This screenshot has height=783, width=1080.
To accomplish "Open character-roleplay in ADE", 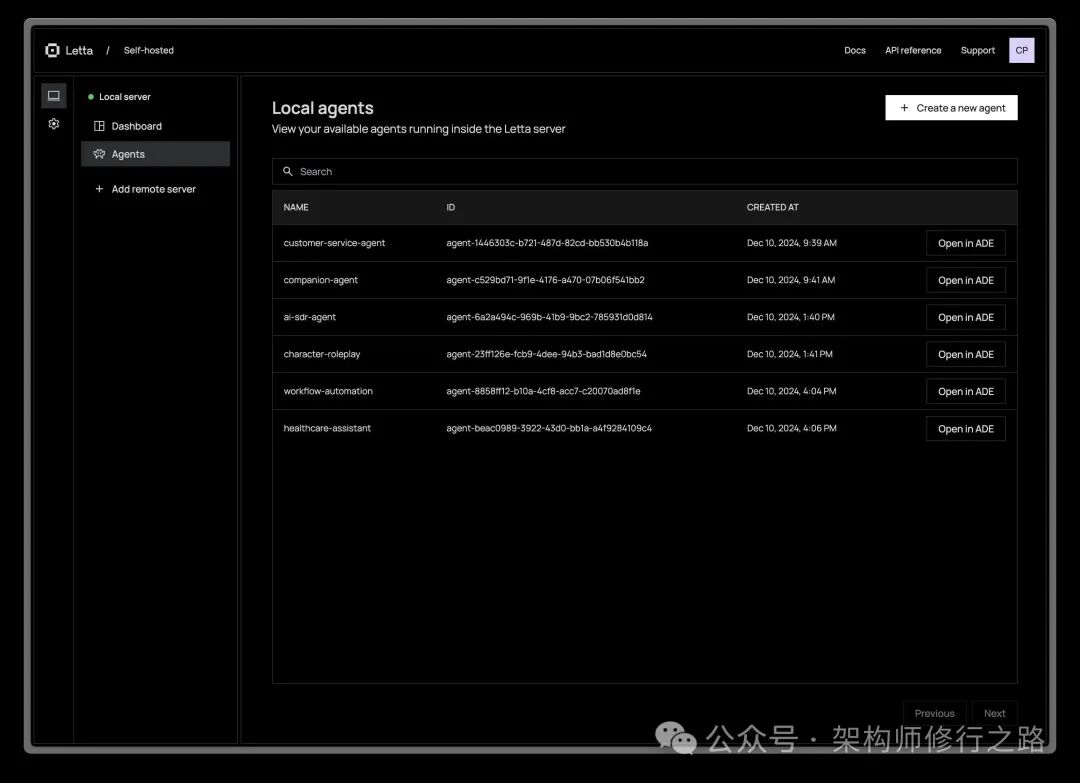I will [966, 355].
